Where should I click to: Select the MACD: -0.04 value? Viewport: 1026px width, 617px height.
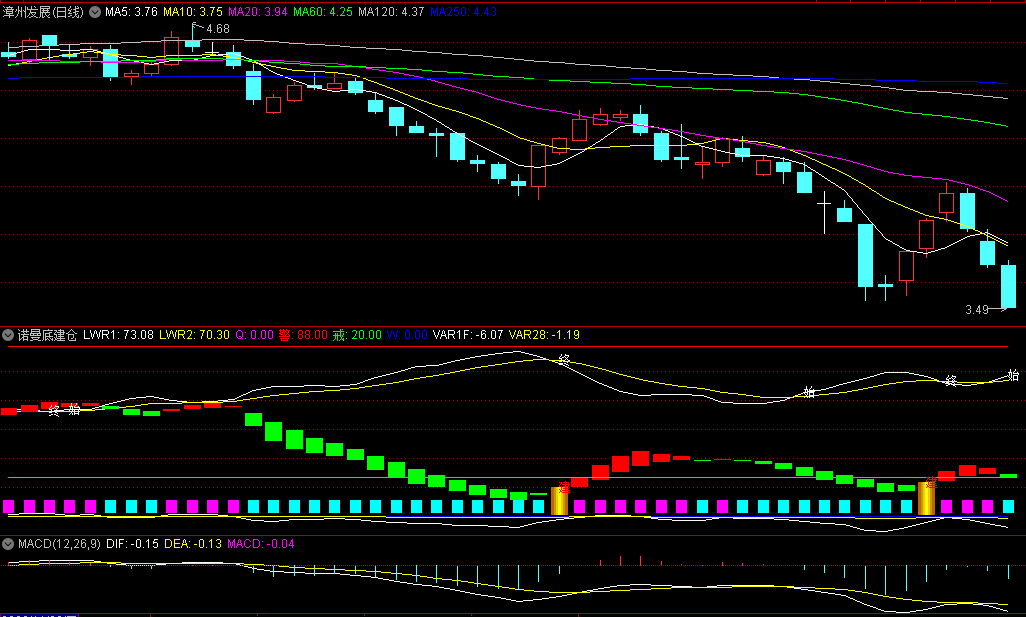pyautogui.click(x=260, y=544)
